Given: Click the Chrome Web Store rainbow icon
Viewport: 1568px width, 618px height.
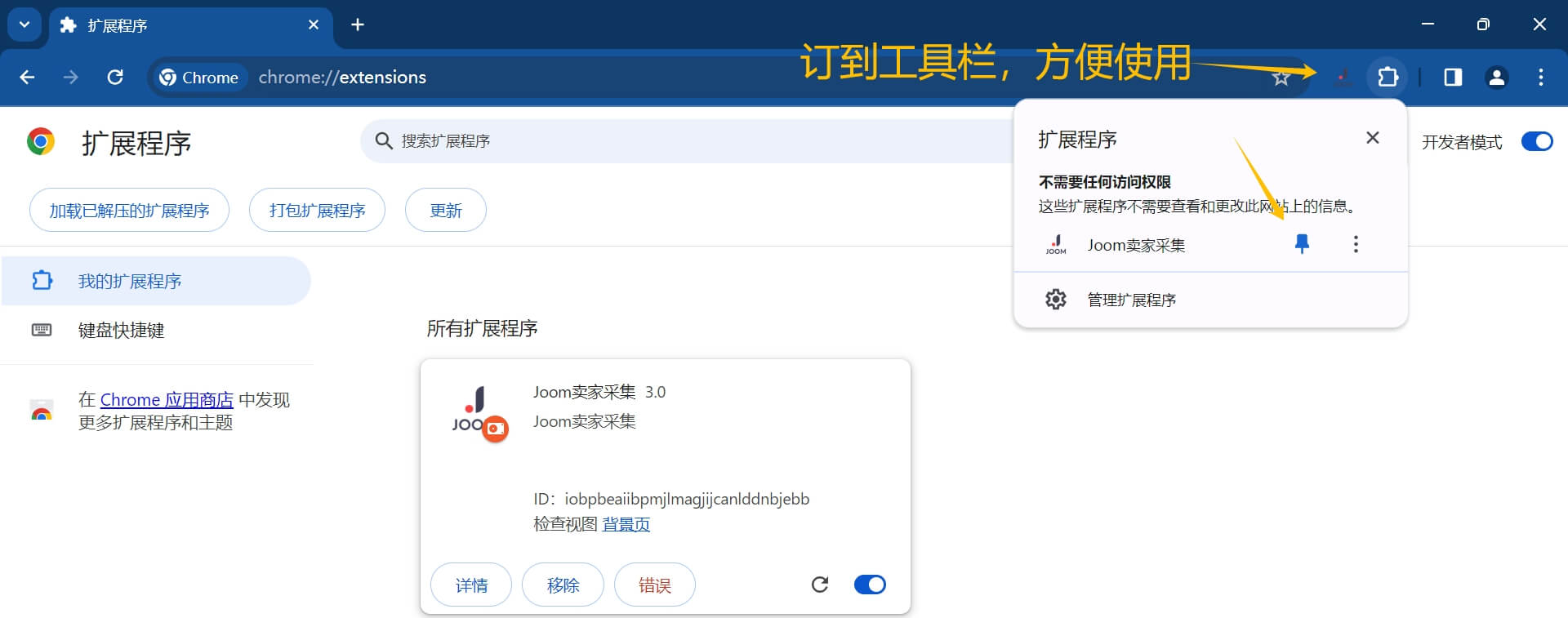Looking at the screenshot, I should [x=42, y=411].
